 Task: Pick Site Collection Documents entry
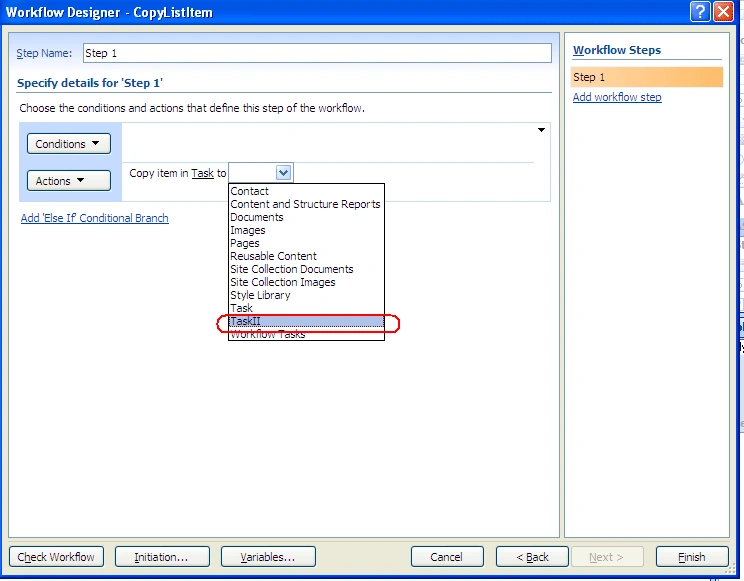click(306, 269)
